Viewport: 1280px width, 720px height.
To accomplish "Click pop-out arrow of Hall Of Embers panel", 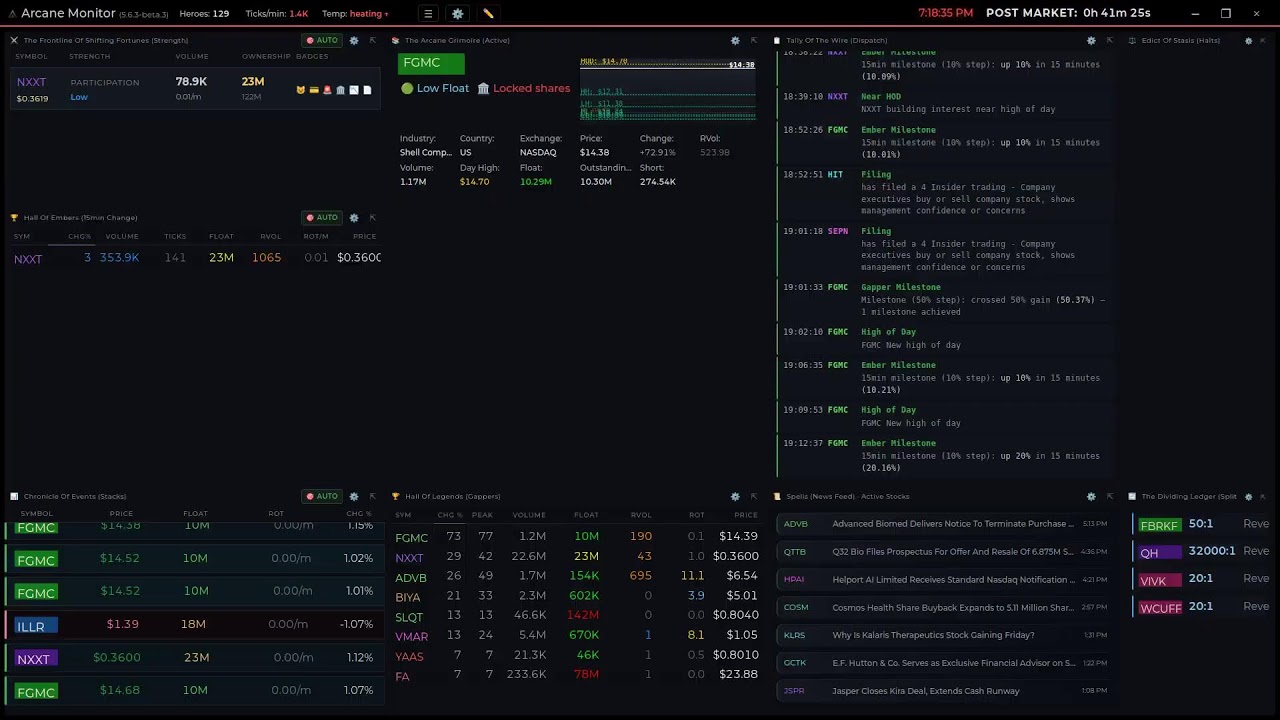I will pyautogui.click(x=372, y=217).
